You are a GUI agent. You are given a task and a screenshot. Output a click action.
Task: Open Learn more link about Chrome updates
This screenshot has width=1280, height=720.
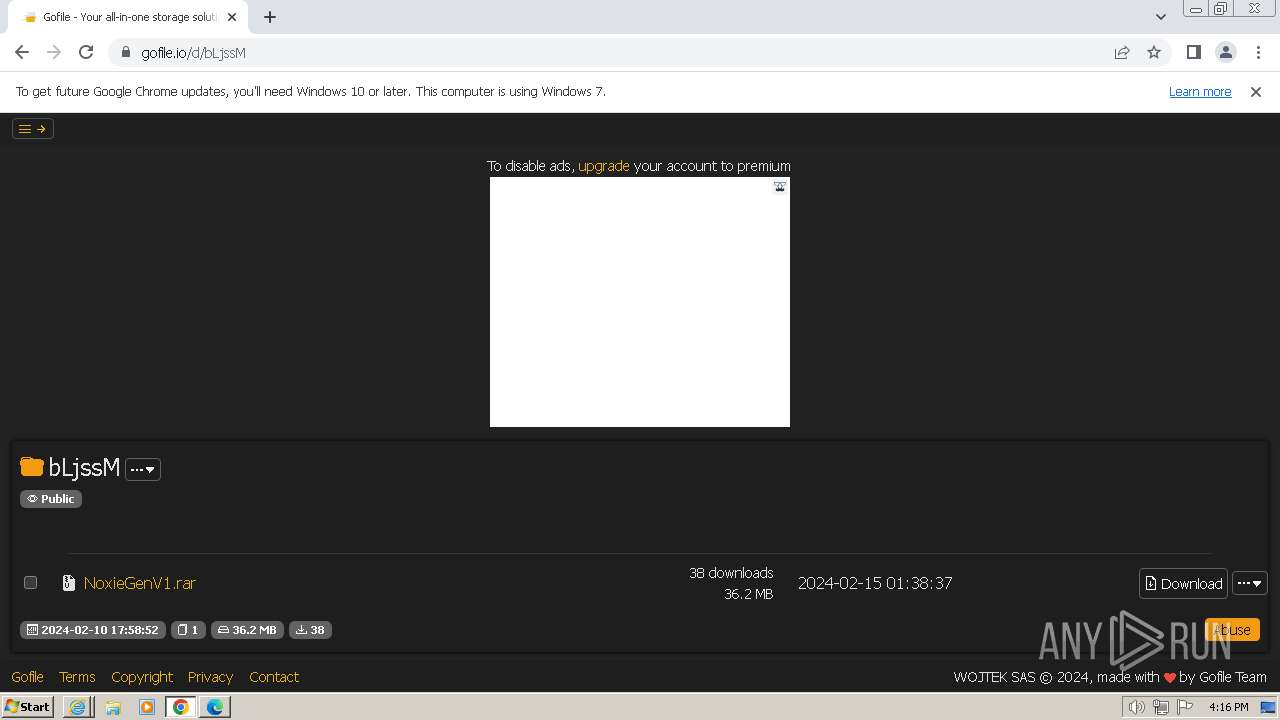tap(1200, 91)
